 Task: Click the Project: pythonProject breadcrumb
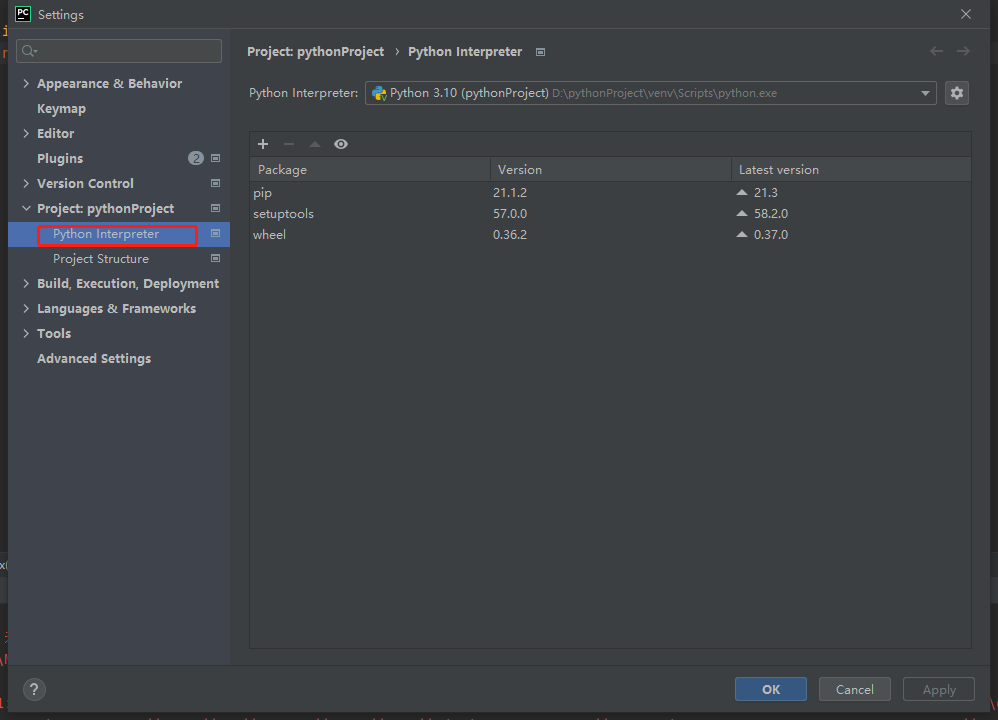point(315,51)
